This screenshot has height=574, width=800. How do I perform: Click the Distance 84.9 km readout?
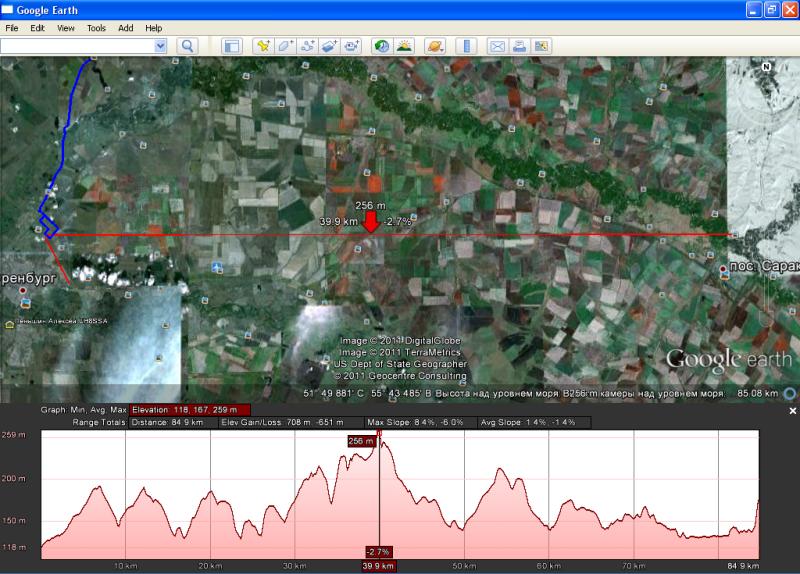[173, 422]
